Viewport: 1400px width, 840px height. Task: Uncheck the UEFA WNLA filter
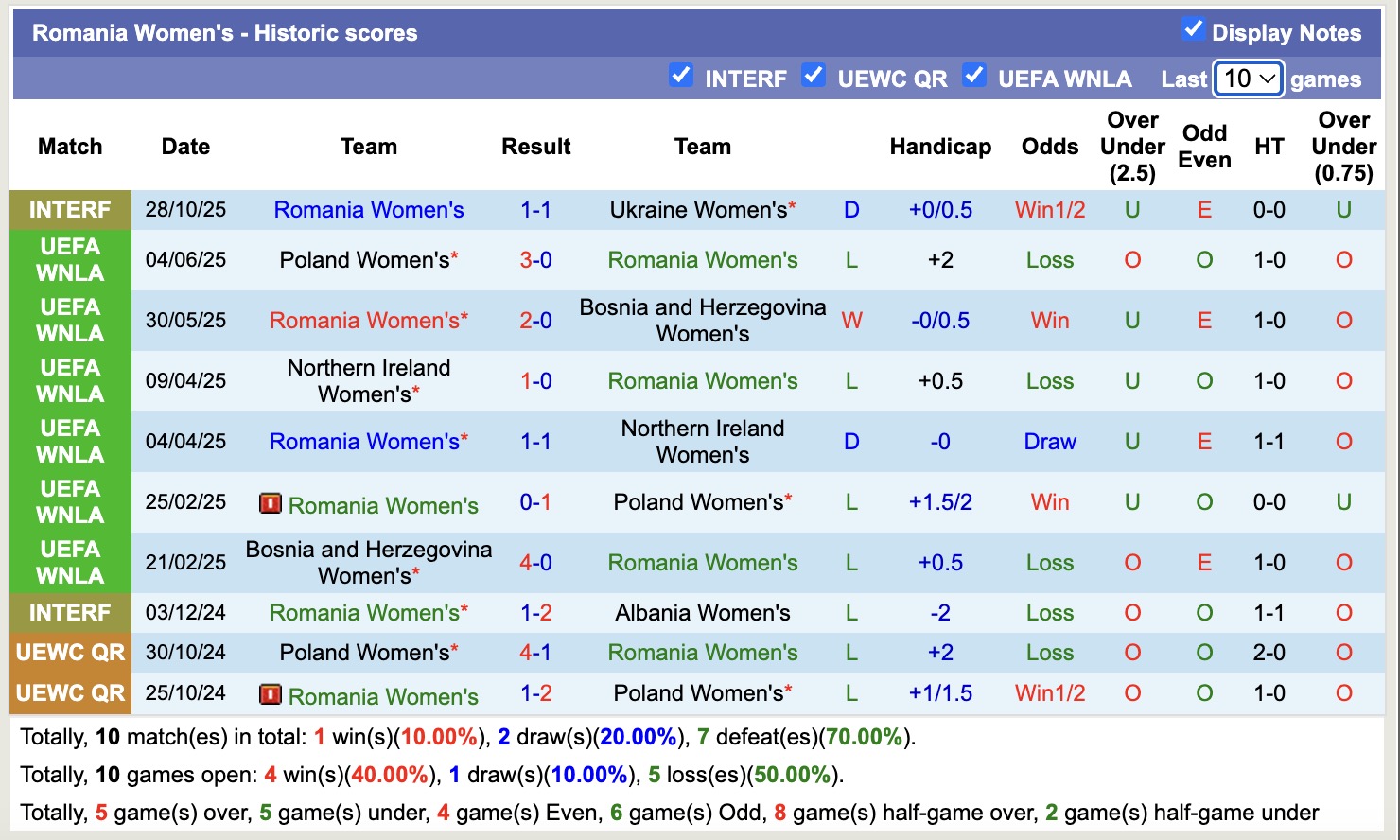pos(974,75)
